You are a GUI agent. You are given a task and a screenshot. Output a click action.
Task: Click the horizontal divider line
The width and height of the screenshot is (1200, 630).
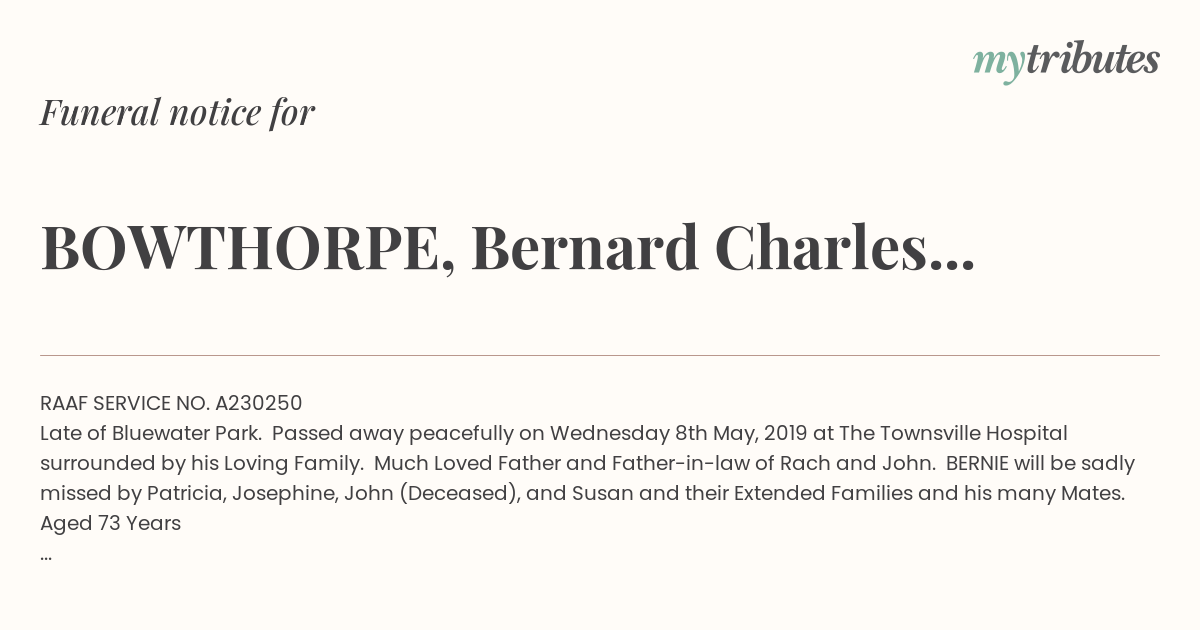(x=600, y=355)
